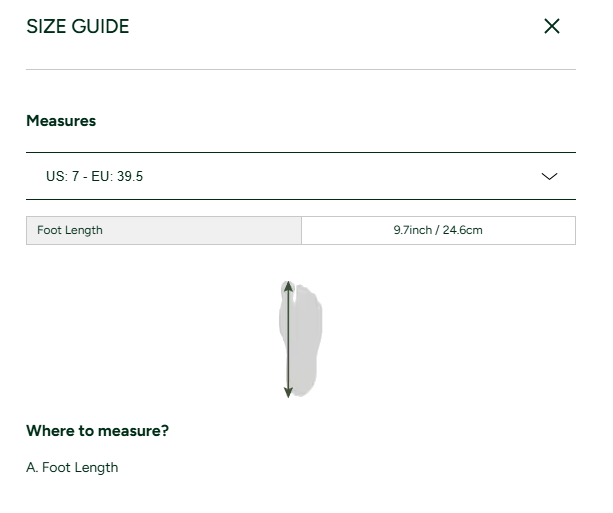Image resolution: width=613 pixels, height=513 pixels.
Task: Select the EU: 39.5 text in size selector
Action: 117,176
